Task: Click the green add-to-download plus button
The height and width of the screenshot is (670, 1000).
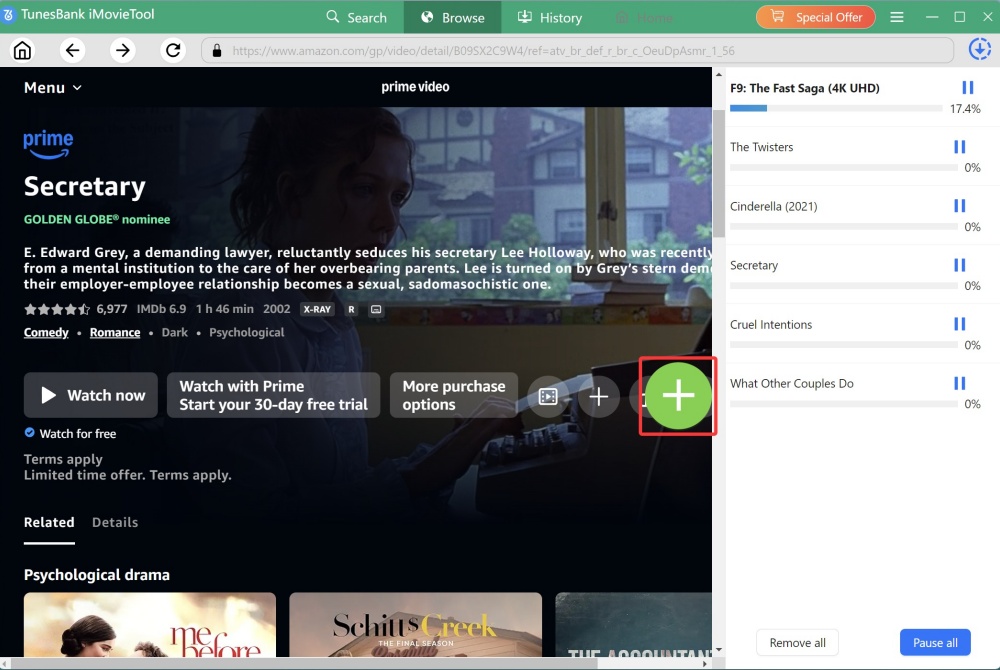Action: (678, 396)
